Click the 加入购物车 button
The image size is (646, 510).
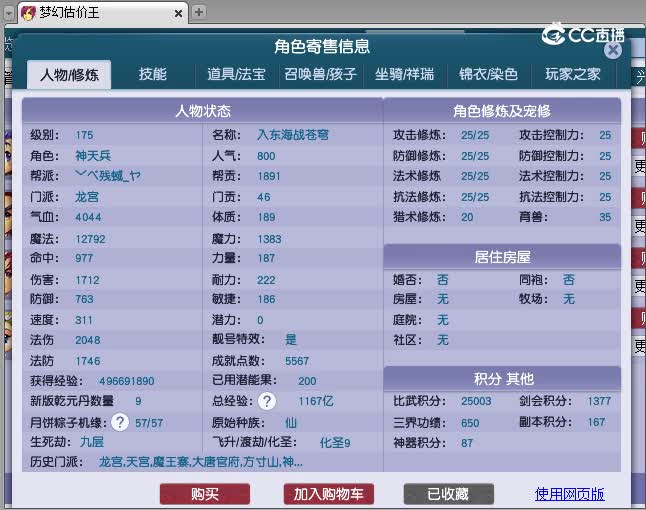(329, 494)
